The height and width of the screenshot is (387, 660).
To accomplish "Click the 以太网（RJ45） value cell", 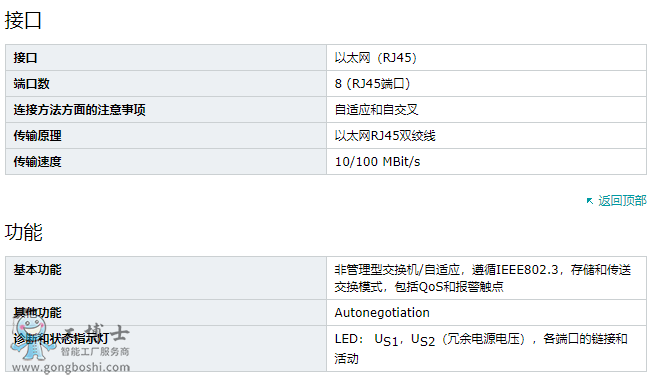I will [486, 58].
